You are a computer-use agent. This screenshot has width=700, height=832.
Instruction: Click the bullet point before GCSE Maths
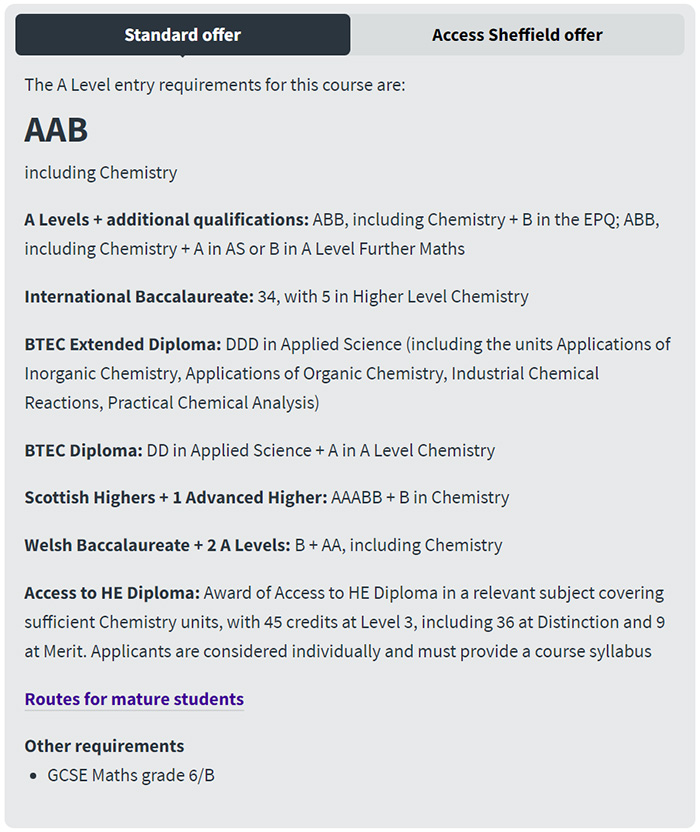coord(35,776)
